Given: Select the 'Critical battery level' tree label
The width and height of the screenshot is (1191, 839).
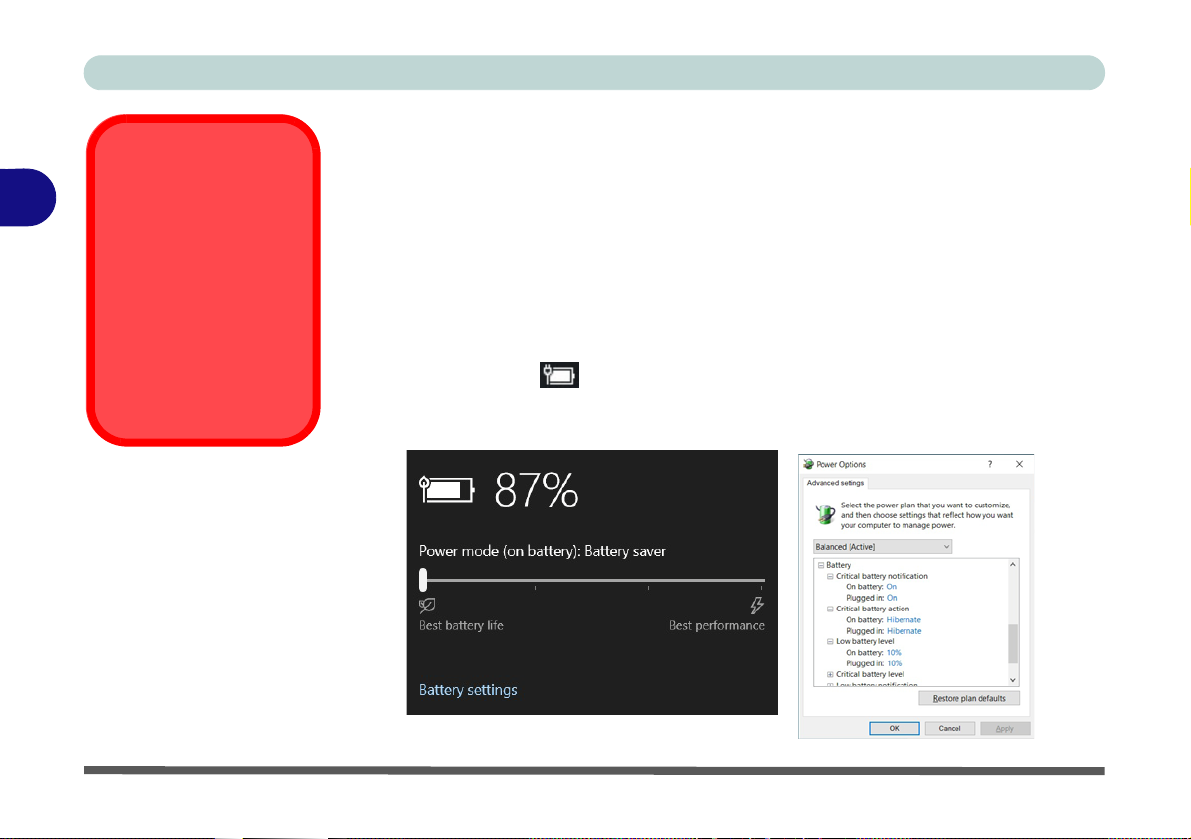Looking at the screenshot, I should pyautogui.click(x=870, y=674).
